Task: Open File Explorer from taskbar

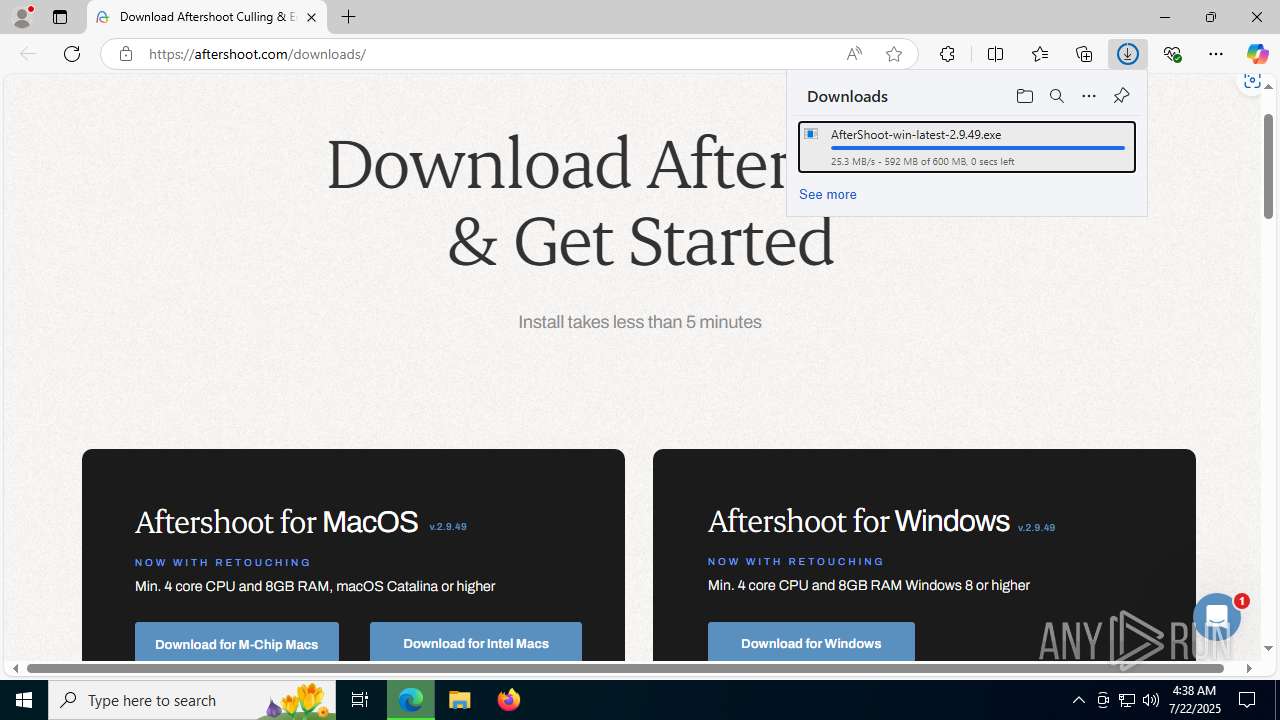Action: tap(460, 700)
